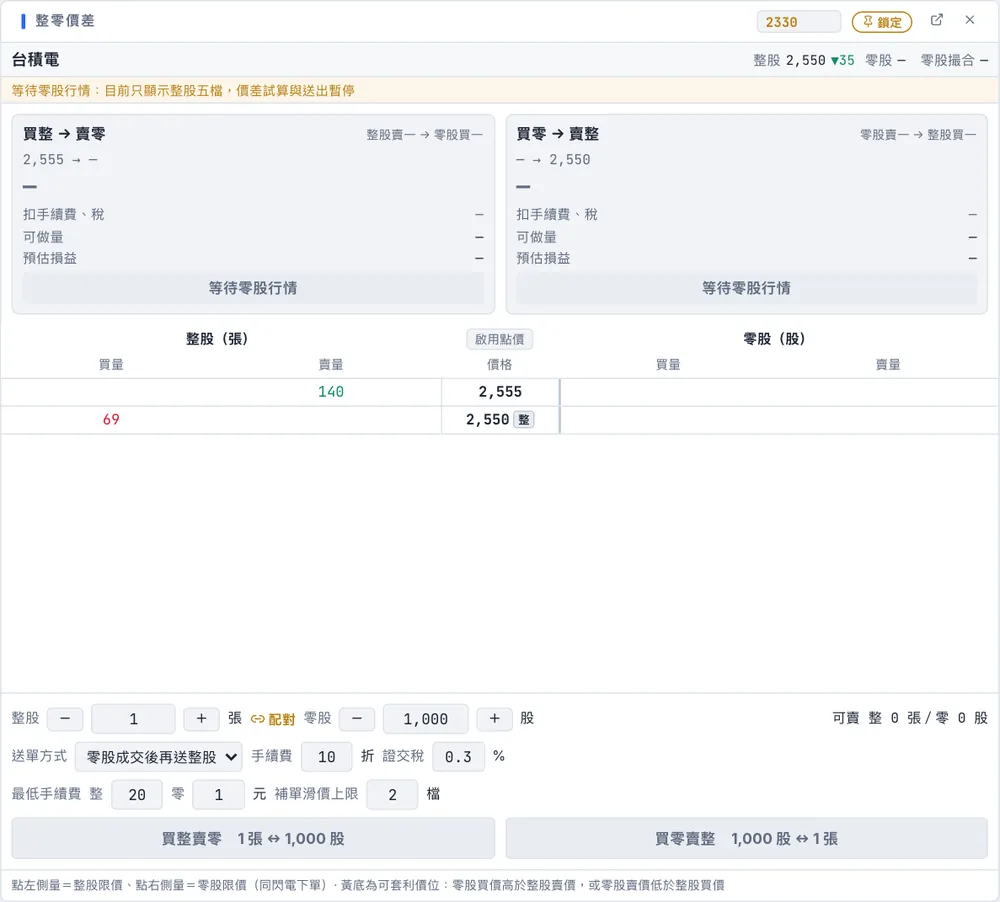Click the 整股 2,550 quote text
This screenshot has height=902, width=1000.
coord(789,60)
